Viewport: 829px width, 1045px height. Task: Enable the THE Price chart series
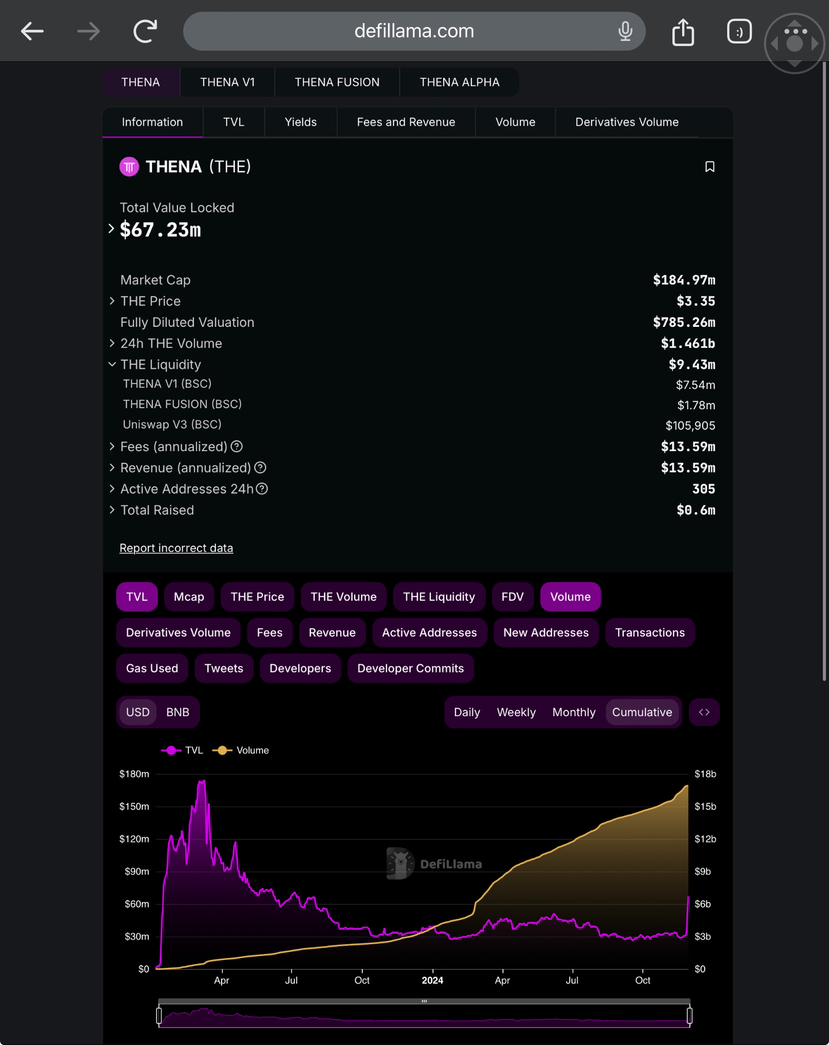257,597
